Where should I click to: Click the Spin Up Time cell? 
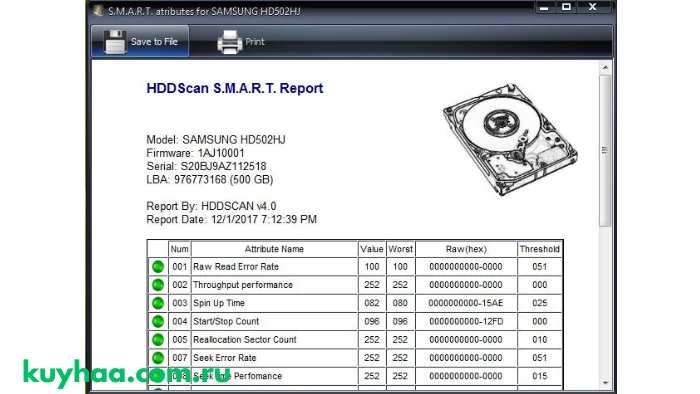[x=274, y=303]
